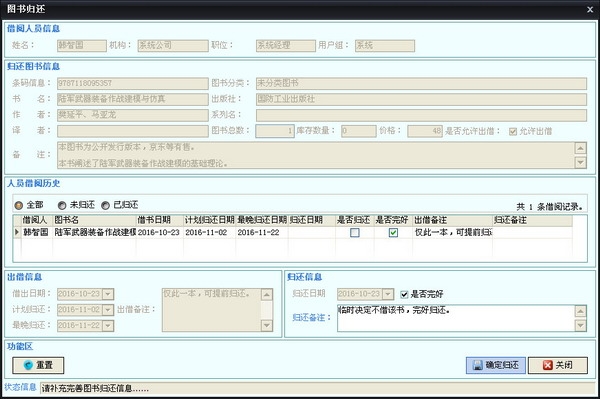Image resolution: width=600 pixels, height=399 pixels.
Task: Click the 2016-11-02 planned return cell
Action: point(209,232)
